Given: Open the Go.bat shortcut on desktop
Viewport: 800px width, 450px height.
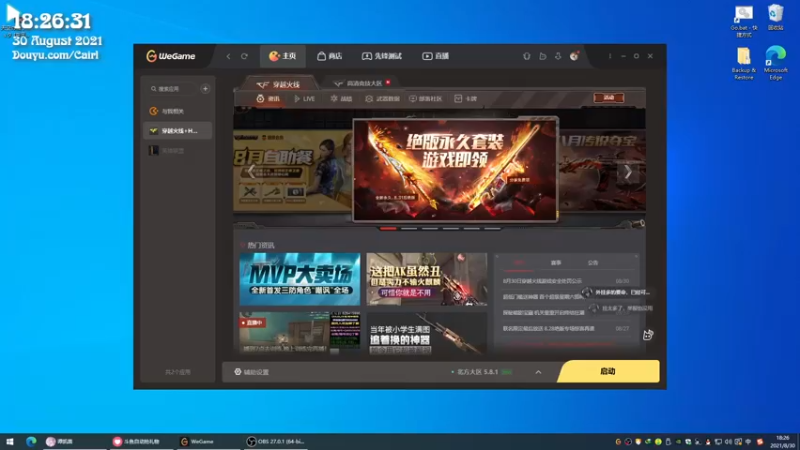Looking at the screenshot, I should 744,21.
